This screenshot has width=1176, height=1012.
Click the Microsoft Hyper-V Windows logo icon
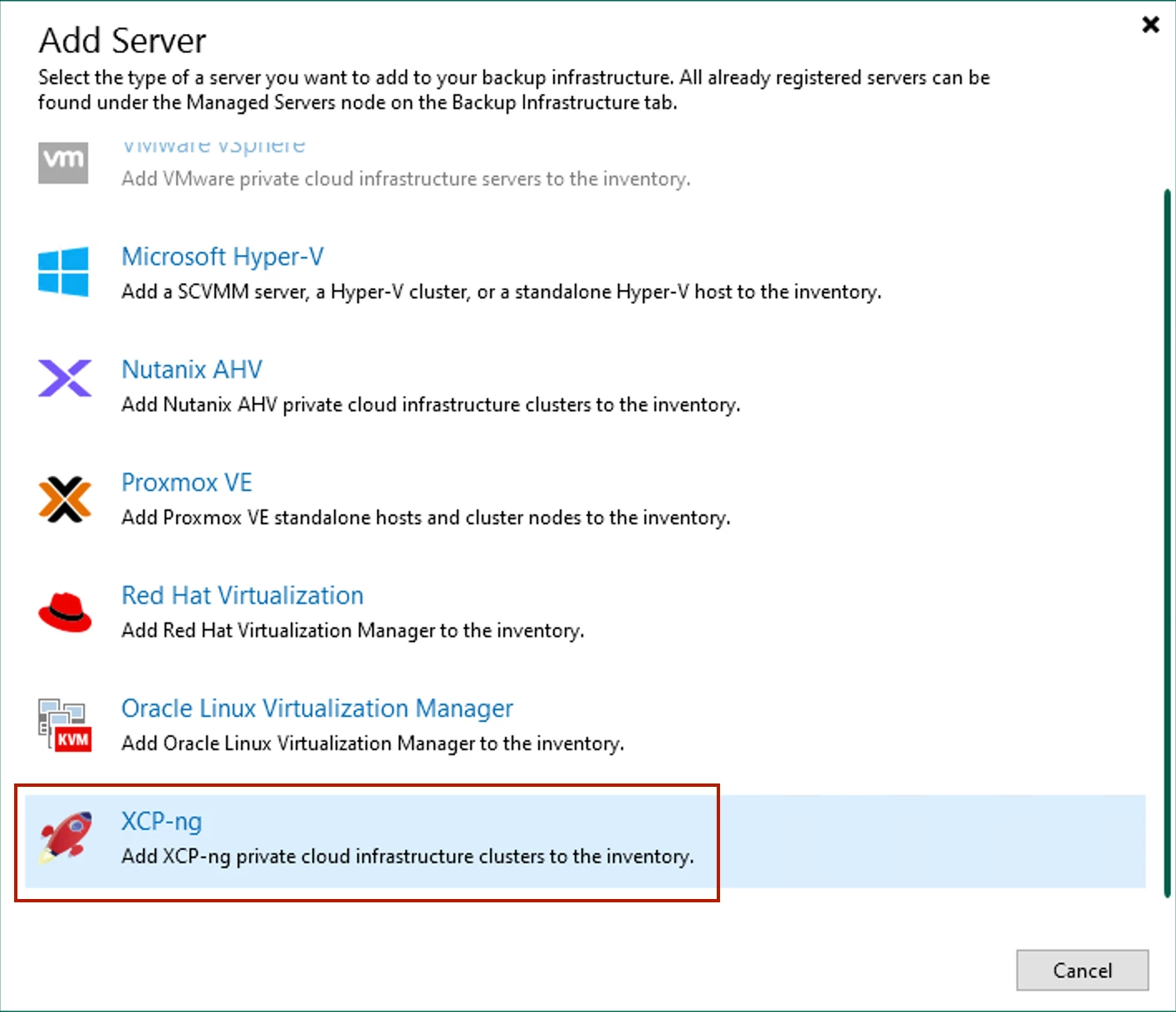click(63, 272)
